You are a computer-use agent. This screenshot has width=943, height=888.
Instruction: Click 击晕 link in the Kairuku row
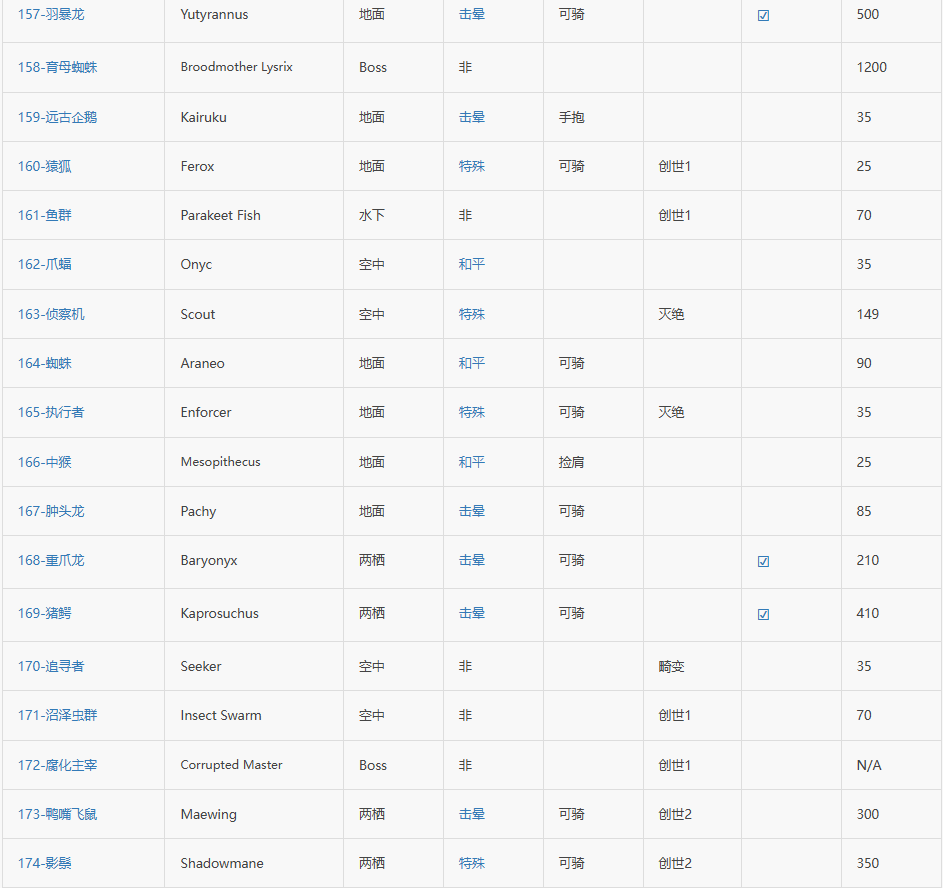point(472,117)
